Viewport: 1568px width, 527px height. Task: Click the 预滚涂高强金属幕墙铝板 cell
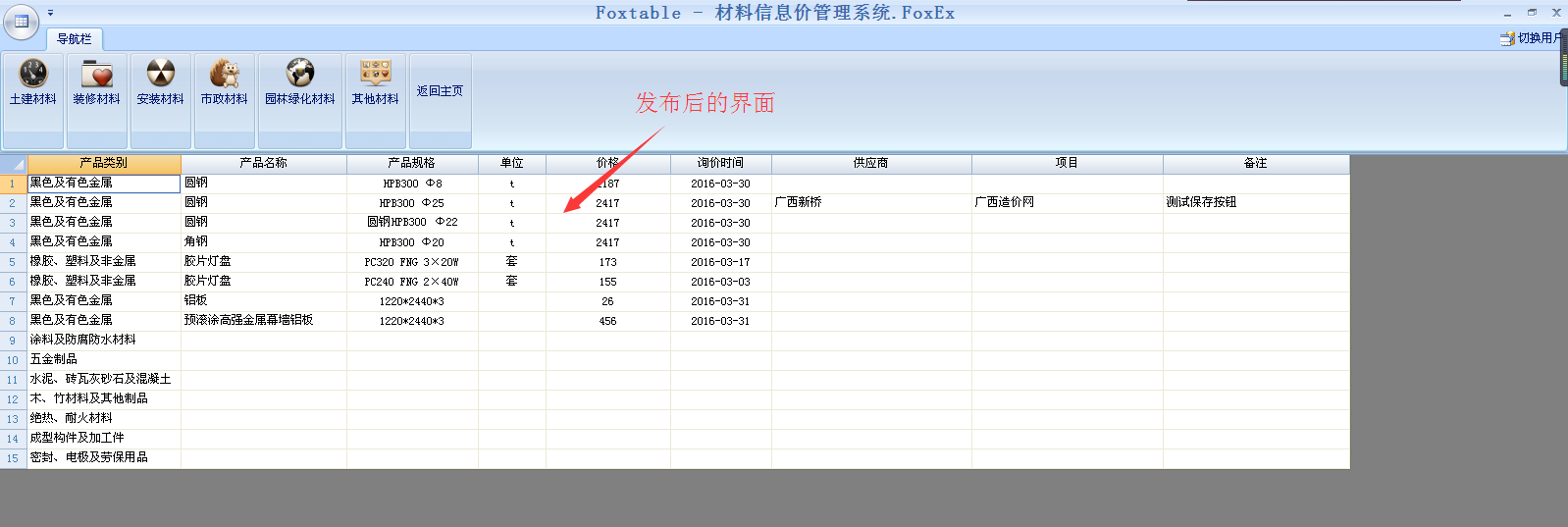(x=264, y=321)
